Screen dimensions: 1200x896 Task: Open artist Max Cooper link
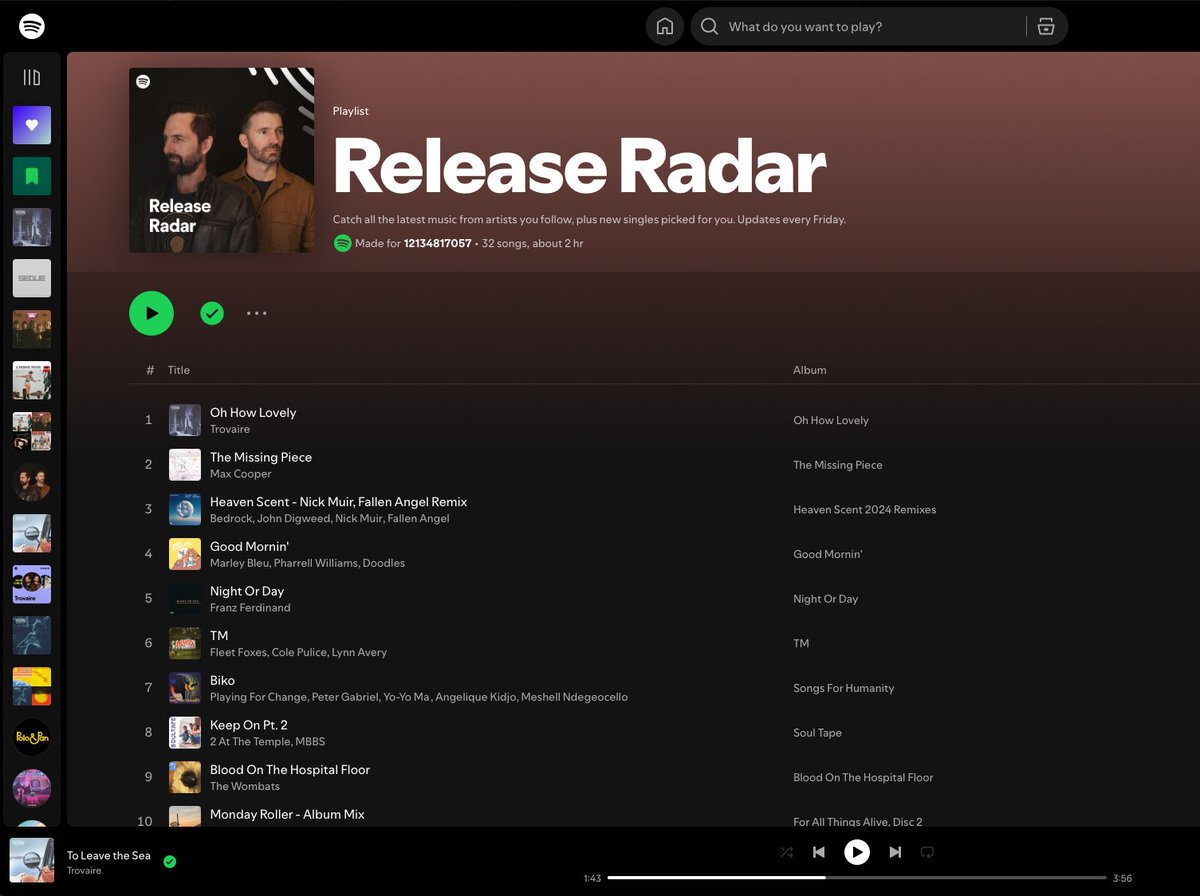point(240,474)
